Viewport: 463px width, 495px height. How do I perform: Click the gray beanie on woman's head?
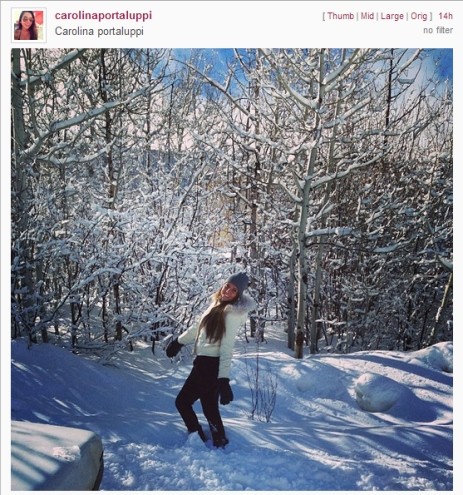coord(238,281)
